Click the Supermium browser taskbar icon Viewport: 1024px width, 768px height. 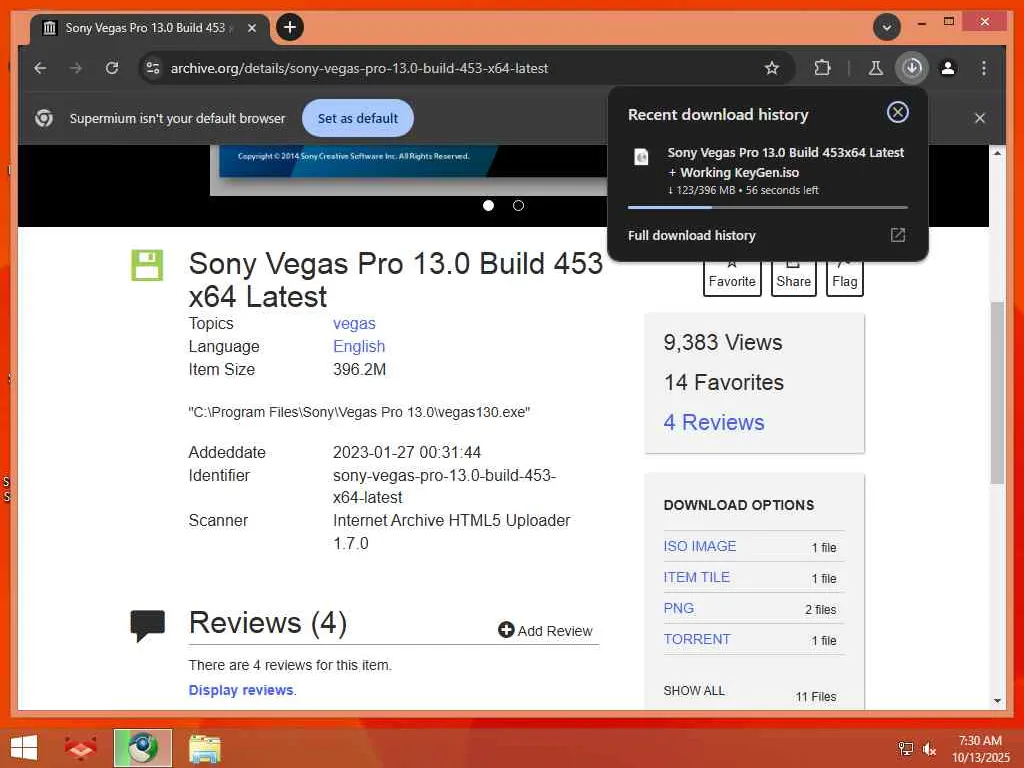(x=143, y=748)
